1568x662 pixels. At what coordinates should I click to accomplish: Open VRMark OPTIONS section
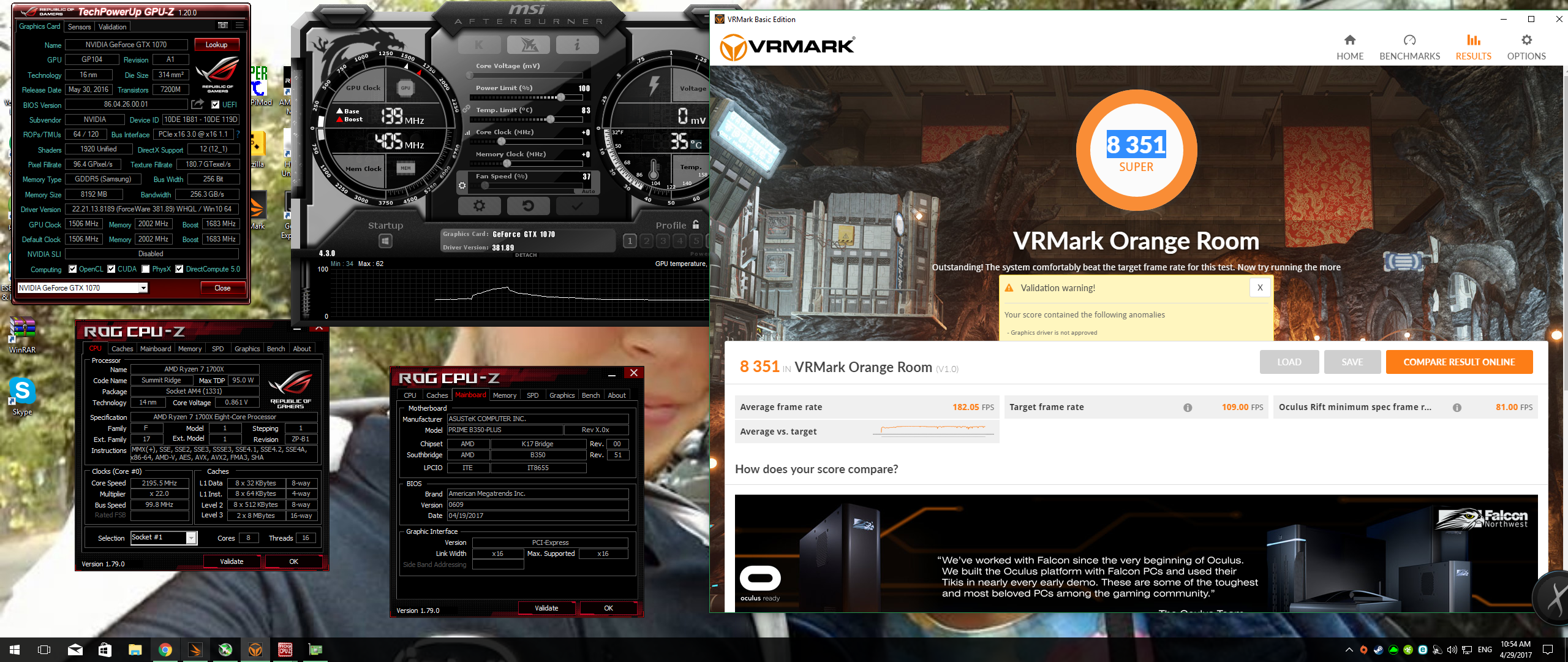click(x=1526, y=48)
